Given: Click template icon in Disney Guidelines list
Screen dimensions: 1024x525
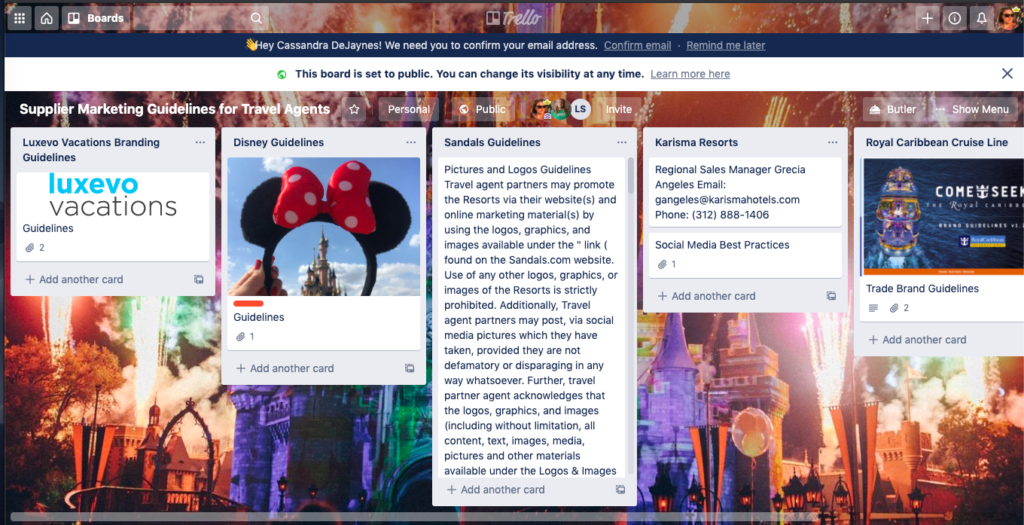Looking at the screenshot, I should 409,368.
